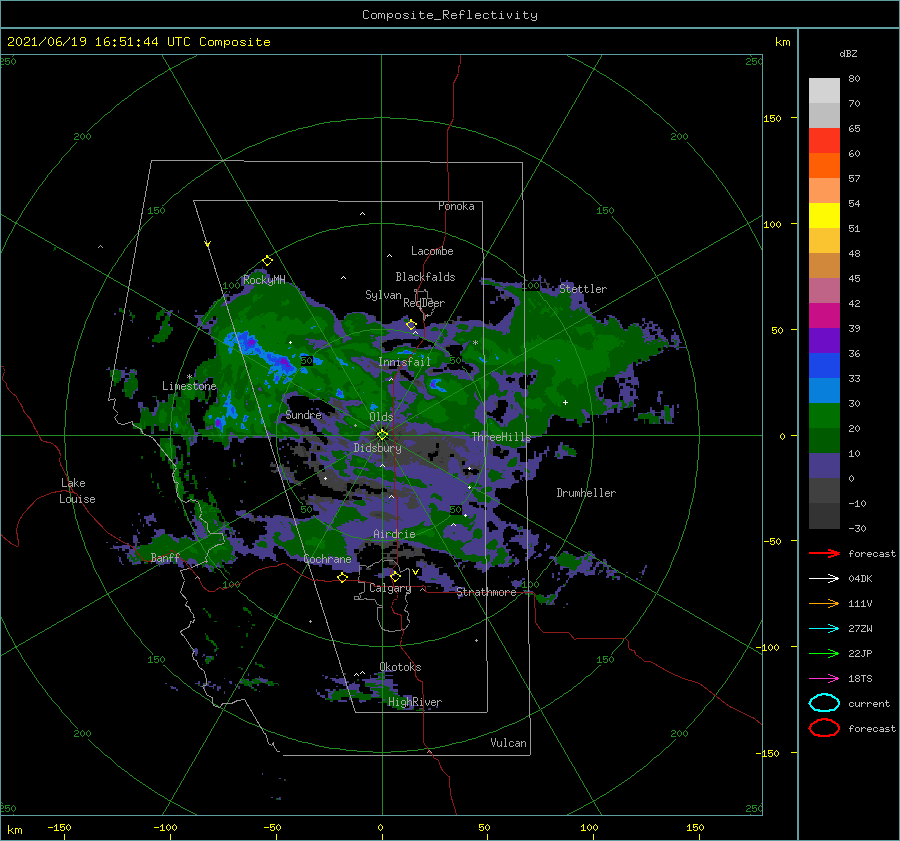Click the Strathmore city label
The image size is (900, 841).
pyautogui.click(x=486, y=592)
